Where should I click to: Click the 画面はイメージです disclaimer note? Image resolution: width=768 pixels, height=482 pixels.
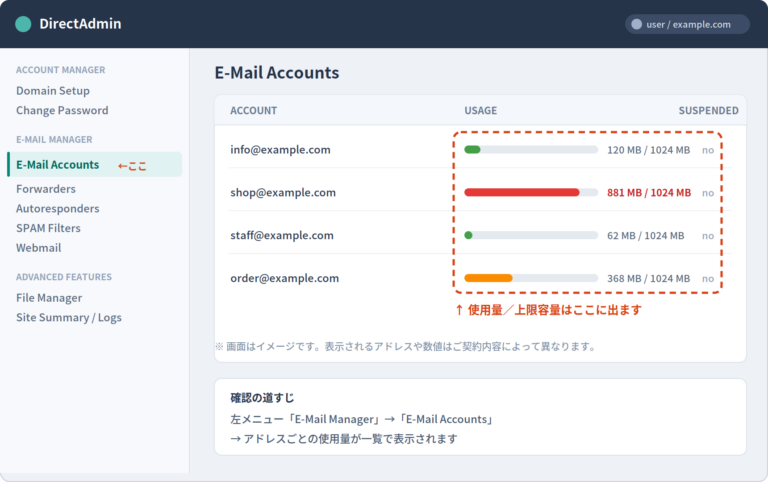[406, 347]
